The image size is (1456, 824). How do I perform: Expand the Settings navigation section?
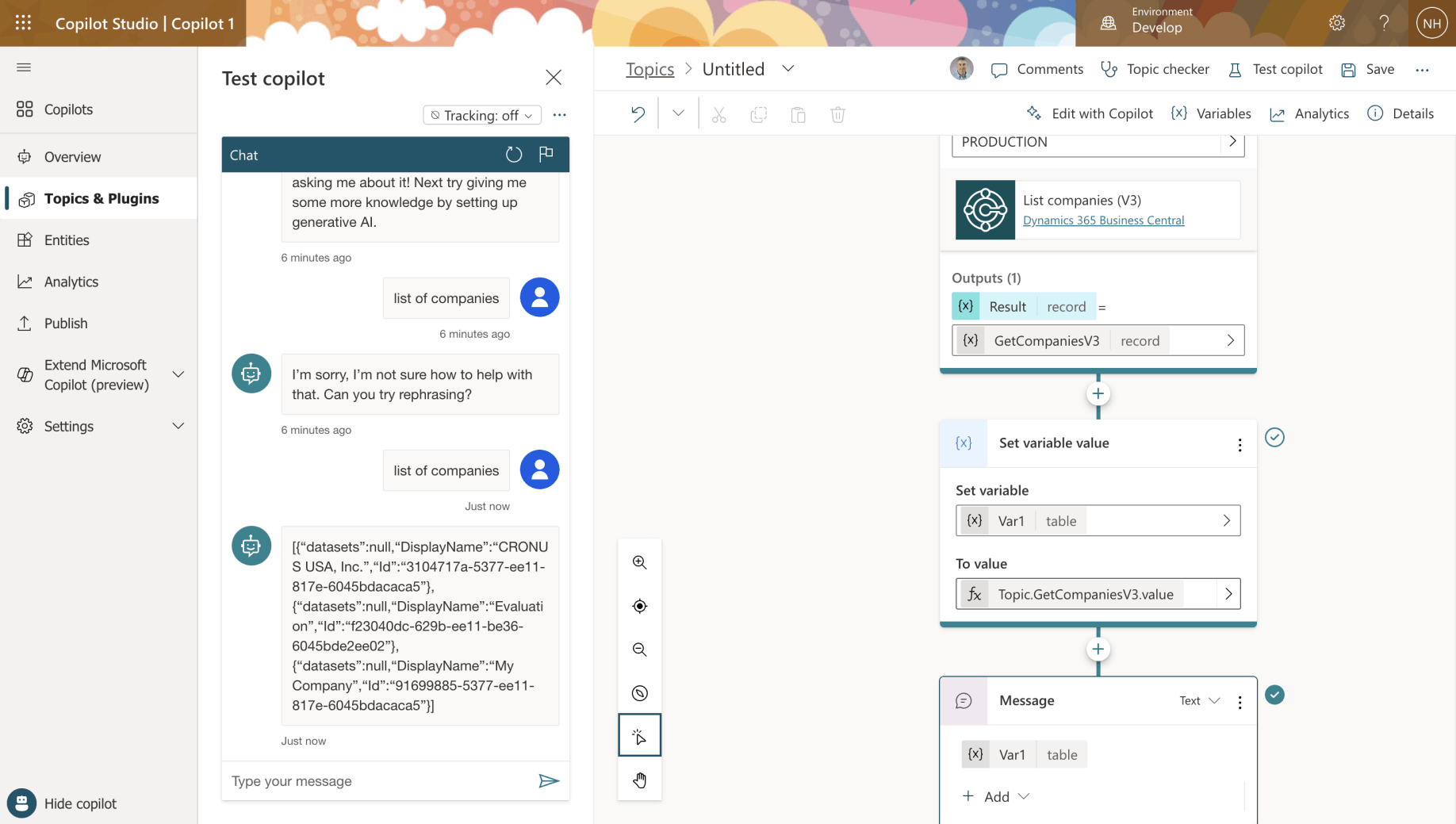(x=178, y=426)
